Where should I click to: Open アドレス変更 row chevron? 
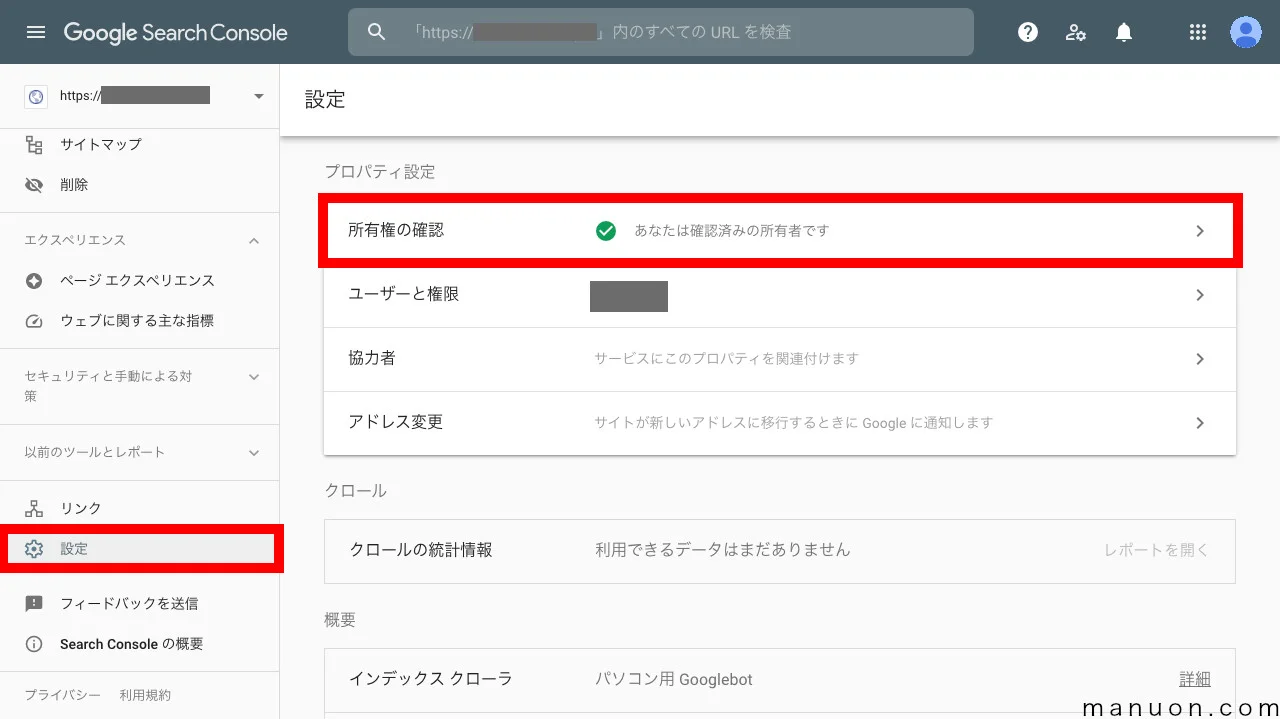point(1200,423)
